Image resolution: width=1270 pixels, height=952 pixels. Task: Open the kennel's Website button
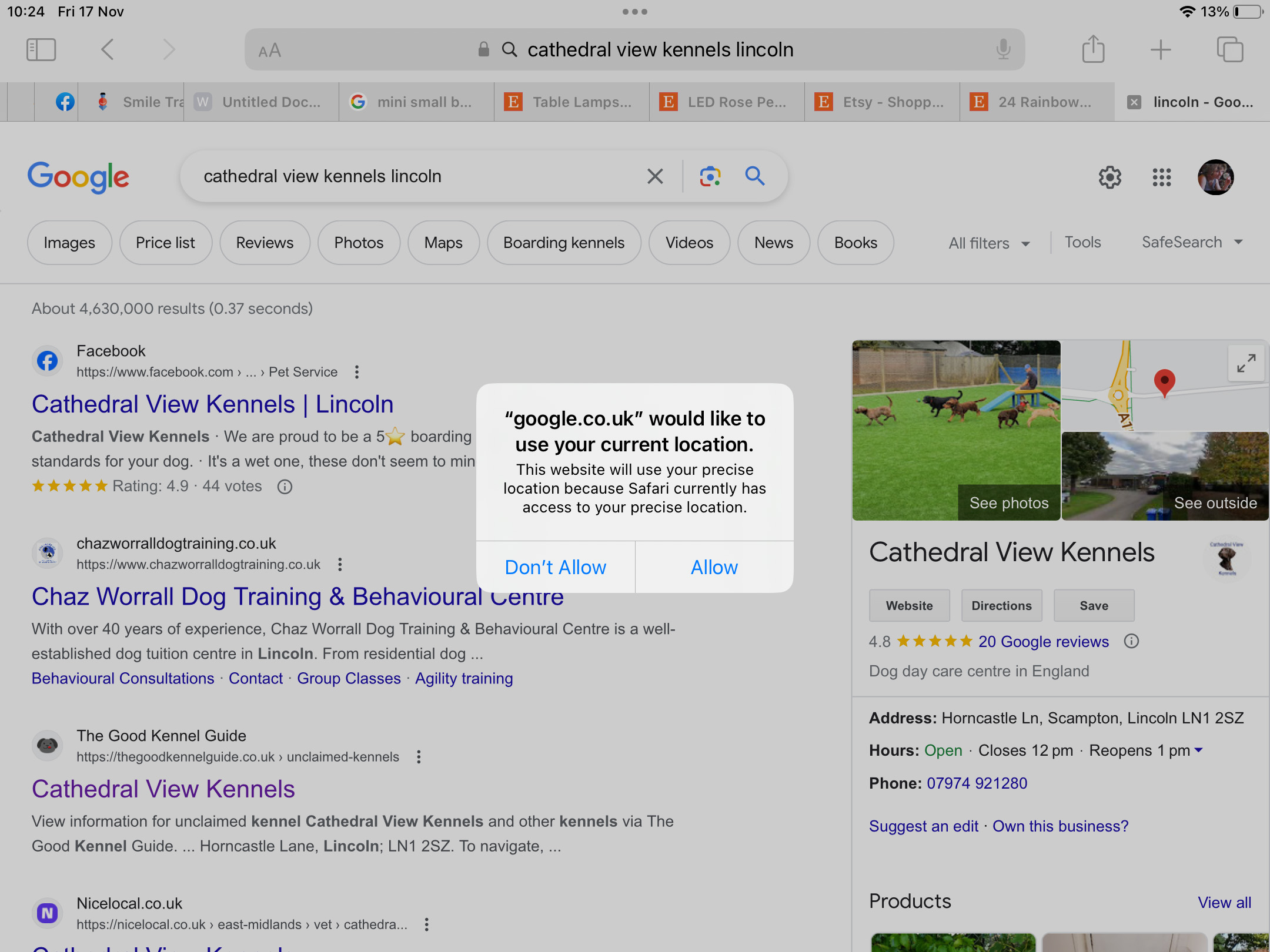[909, 605]
